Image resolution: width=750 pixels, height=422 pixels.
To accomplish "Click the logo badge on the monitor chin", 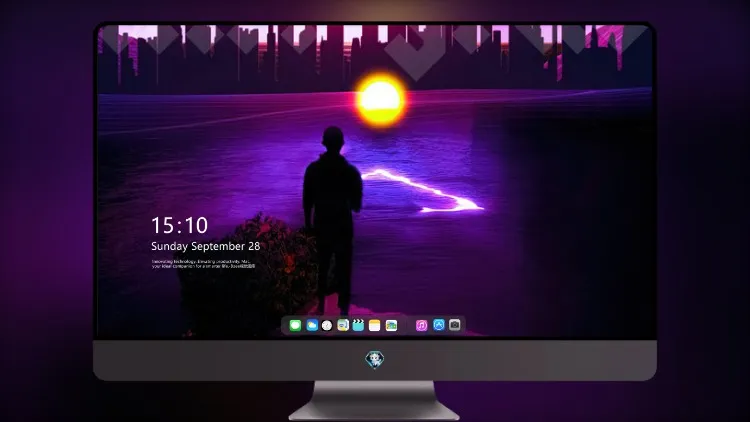I will [x=375, y=360].
